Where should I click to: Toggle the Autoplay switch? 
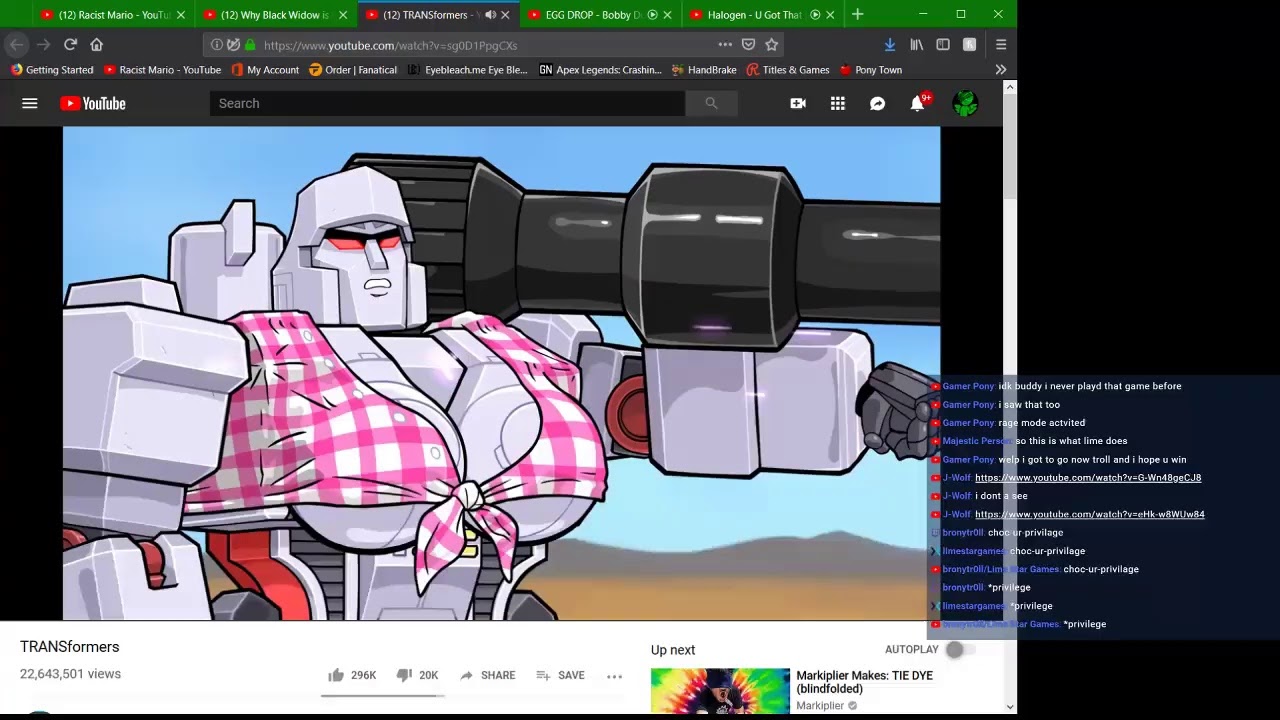pos(959,650)
